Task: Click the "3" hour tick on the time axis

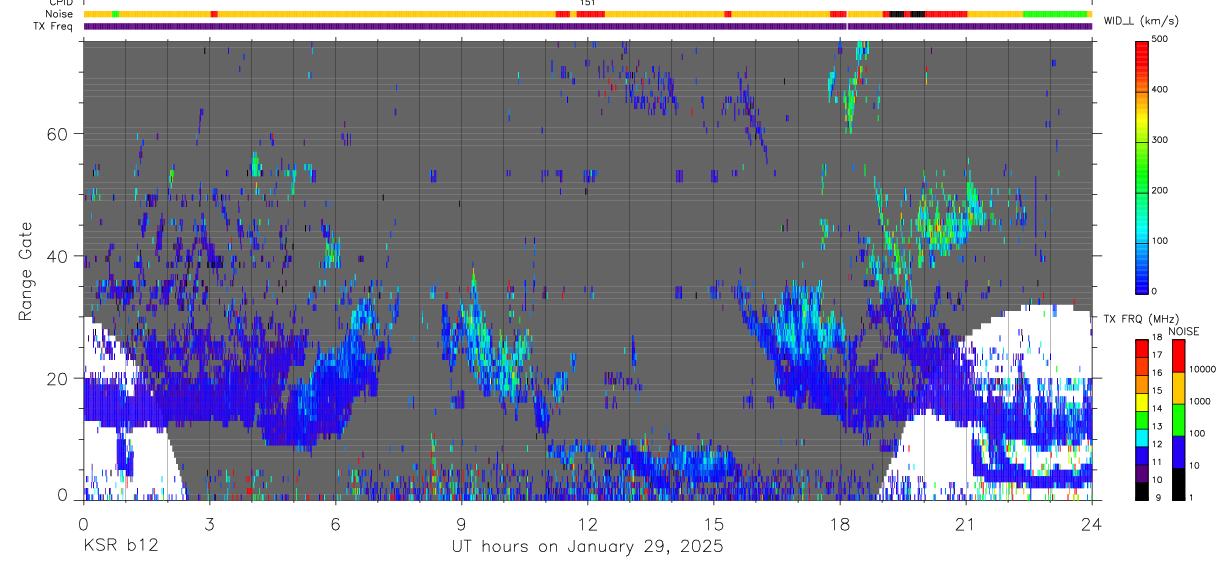Action: click(209, 523)
